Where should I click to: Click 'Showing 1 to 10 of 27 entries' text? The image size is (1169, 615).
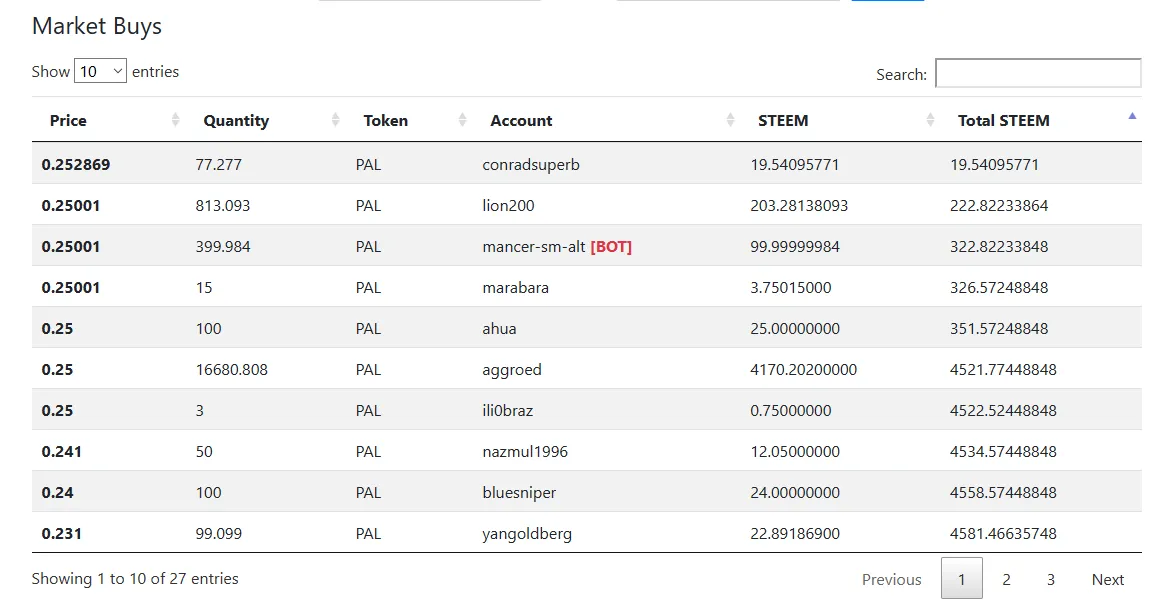pos(135,578)
